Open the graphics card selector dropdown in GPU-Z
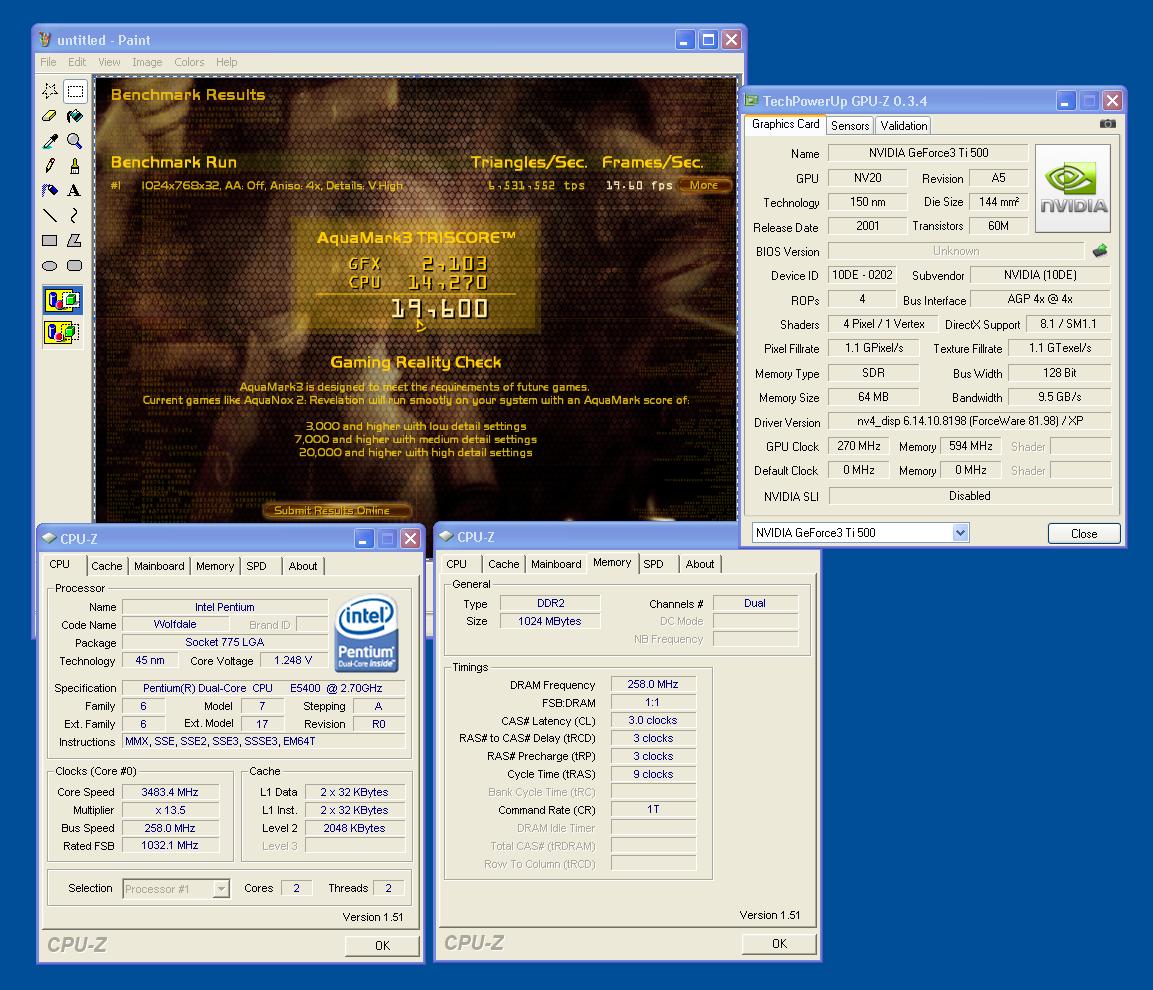This screenshot has width=1153, height=990. click(x=960, y=533)
